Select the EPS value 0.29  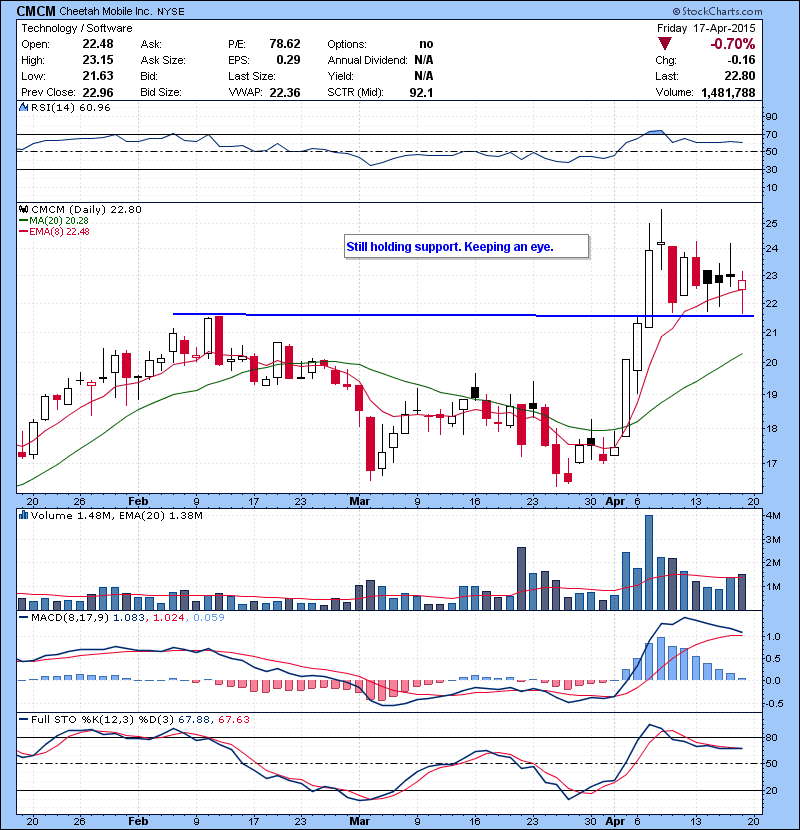289,60
